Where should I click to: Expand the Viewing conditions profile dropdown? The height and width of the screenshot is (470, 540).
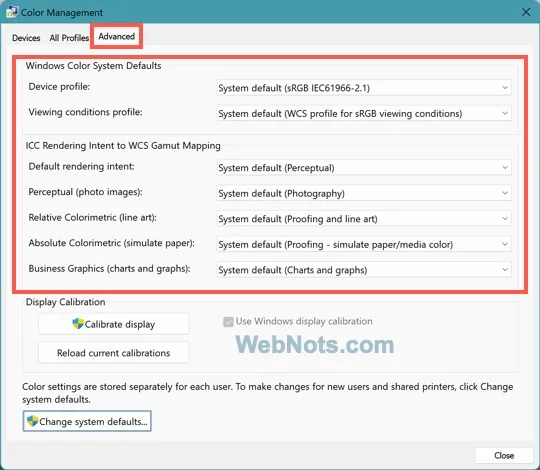pos(364,113)
